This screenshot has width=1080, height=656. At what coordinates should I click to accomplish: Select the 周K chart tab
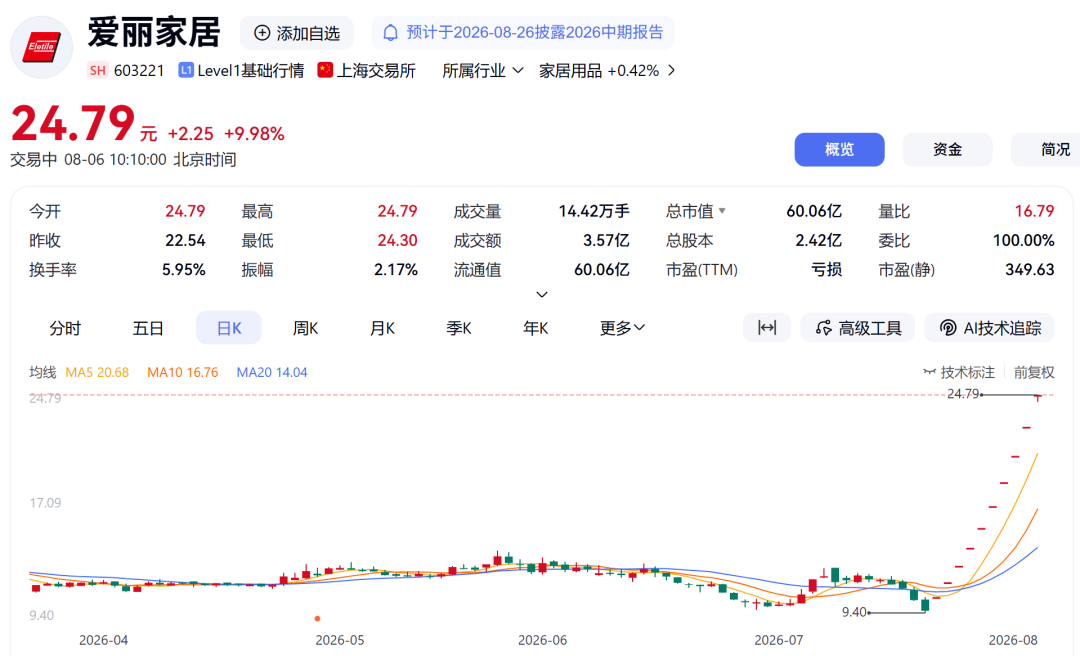coord(305,328)
